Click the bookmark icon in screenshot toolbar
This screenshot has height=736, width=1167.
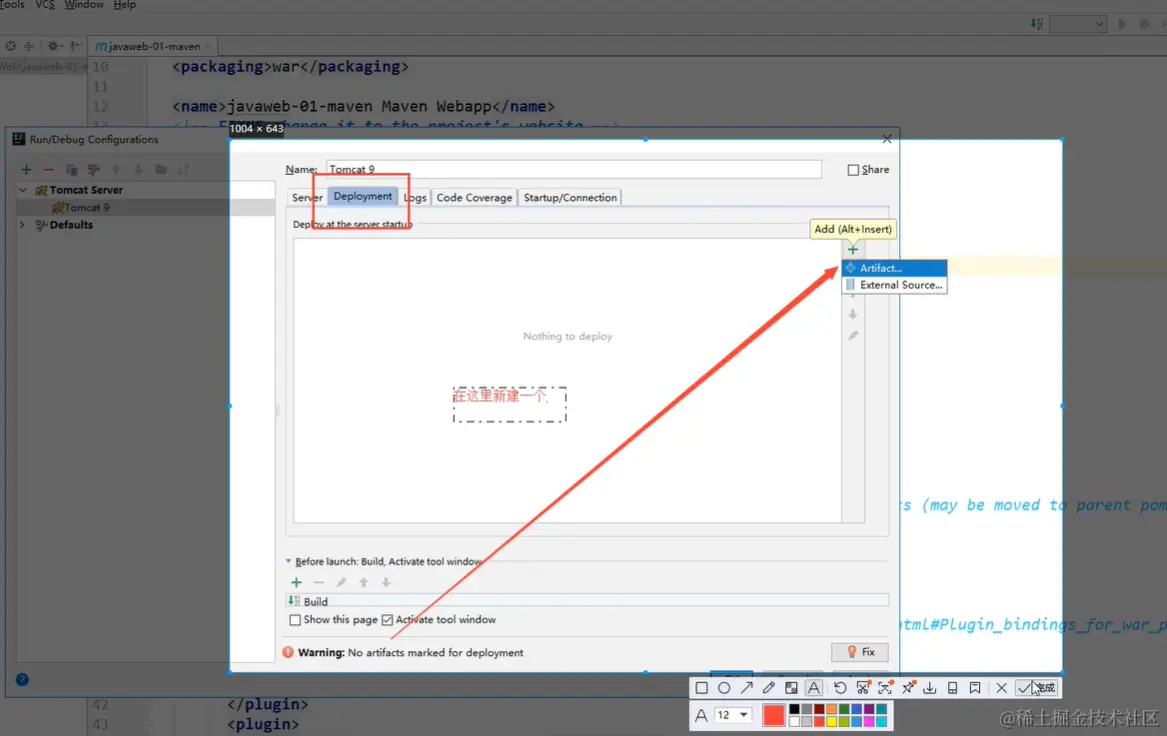975,688
